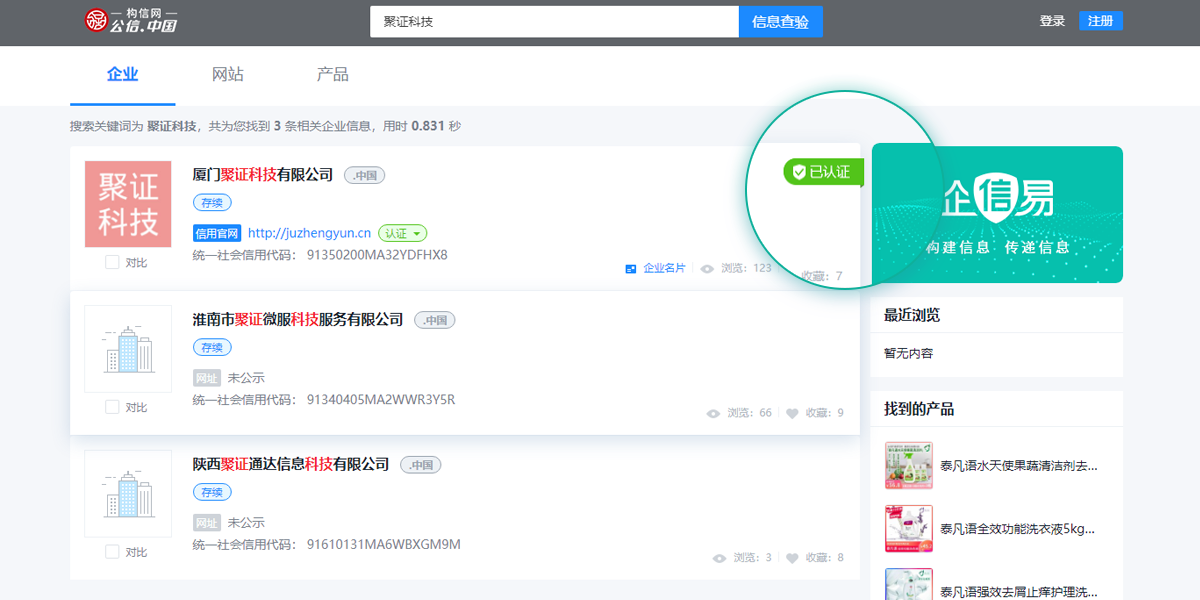The width and height of the screenshot is (1200, 600).
Task: Click eye views icon for 厦门聚证科技
Action: [x=707, y=269]
